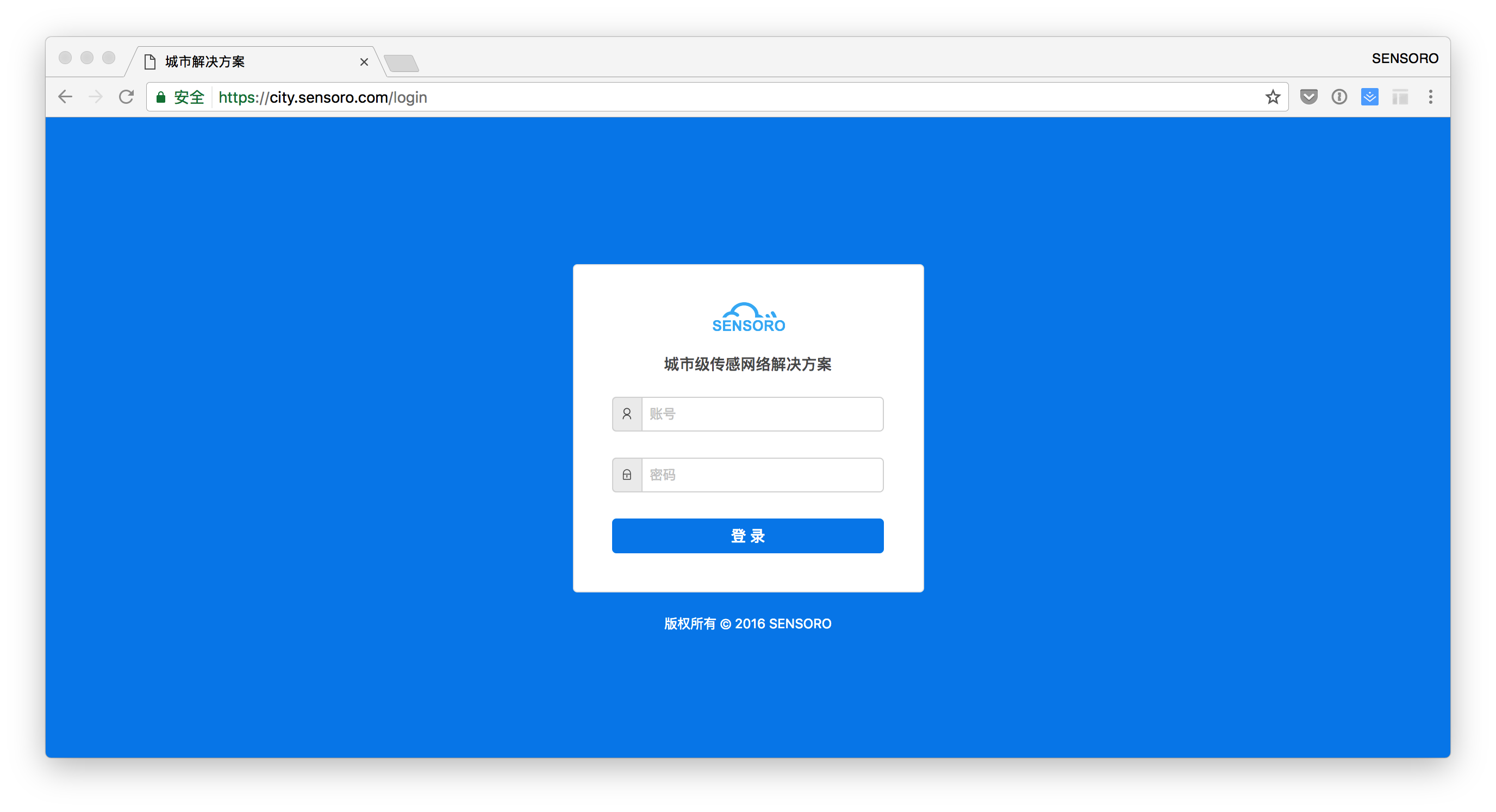This screenshot has width=1496, height=812.
Task: Click the blue chevron extension icon
Action: click(1369, 96)
